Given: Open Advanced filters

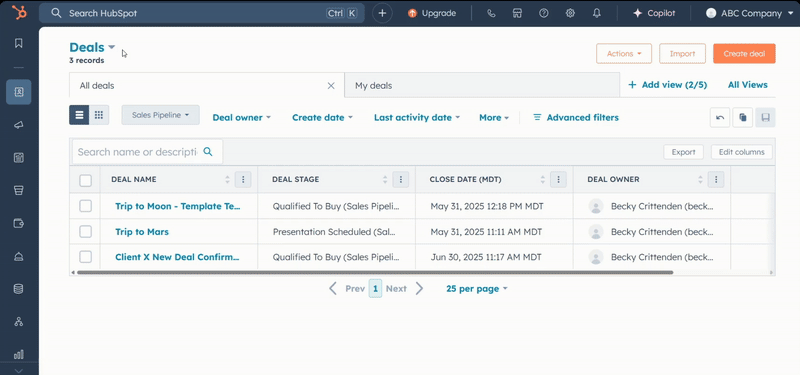Looking at the screenshot, I should pyautogui.click(x=576, y=117).
